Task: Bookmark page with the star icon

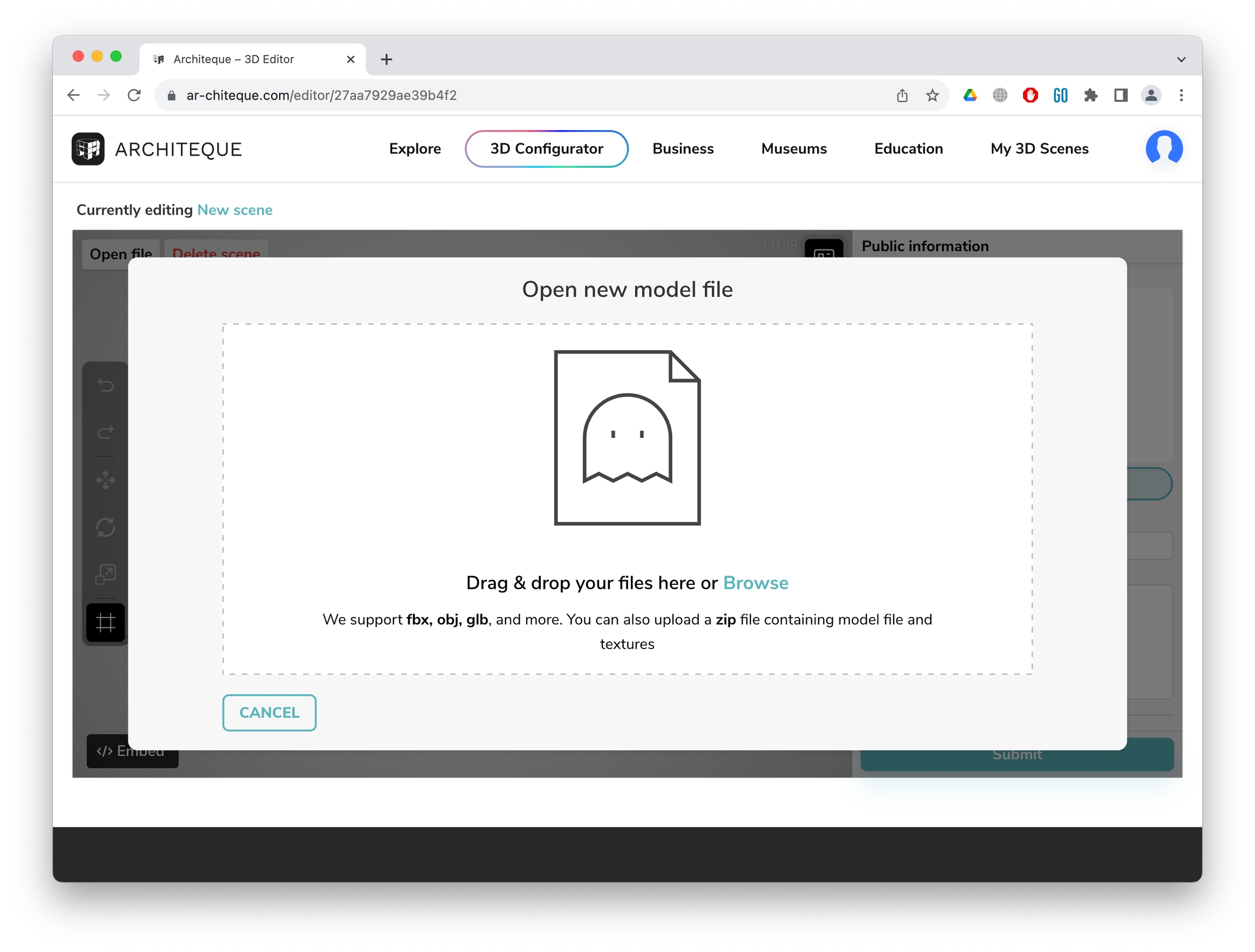Action: coord(932,95)
